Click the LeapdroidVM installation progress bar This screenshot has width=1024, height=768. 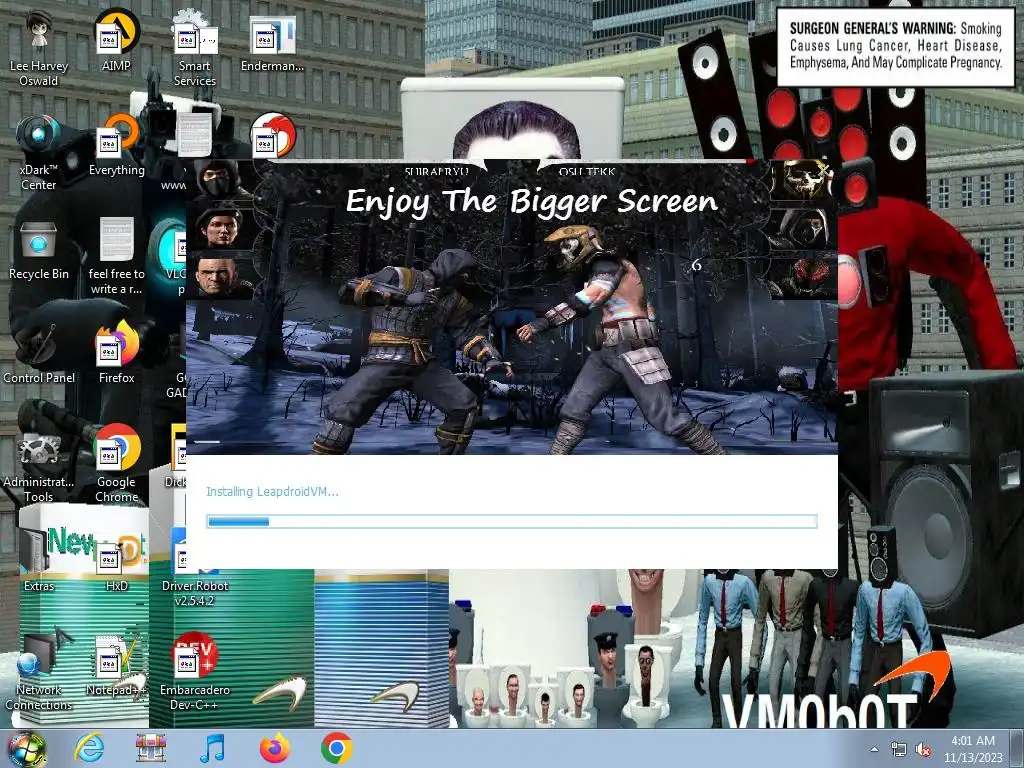[512, 521]
